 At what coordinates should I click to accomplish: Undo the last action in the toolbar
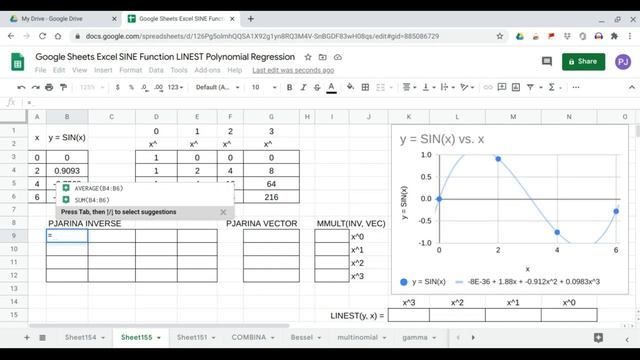[x=21, y=87]
